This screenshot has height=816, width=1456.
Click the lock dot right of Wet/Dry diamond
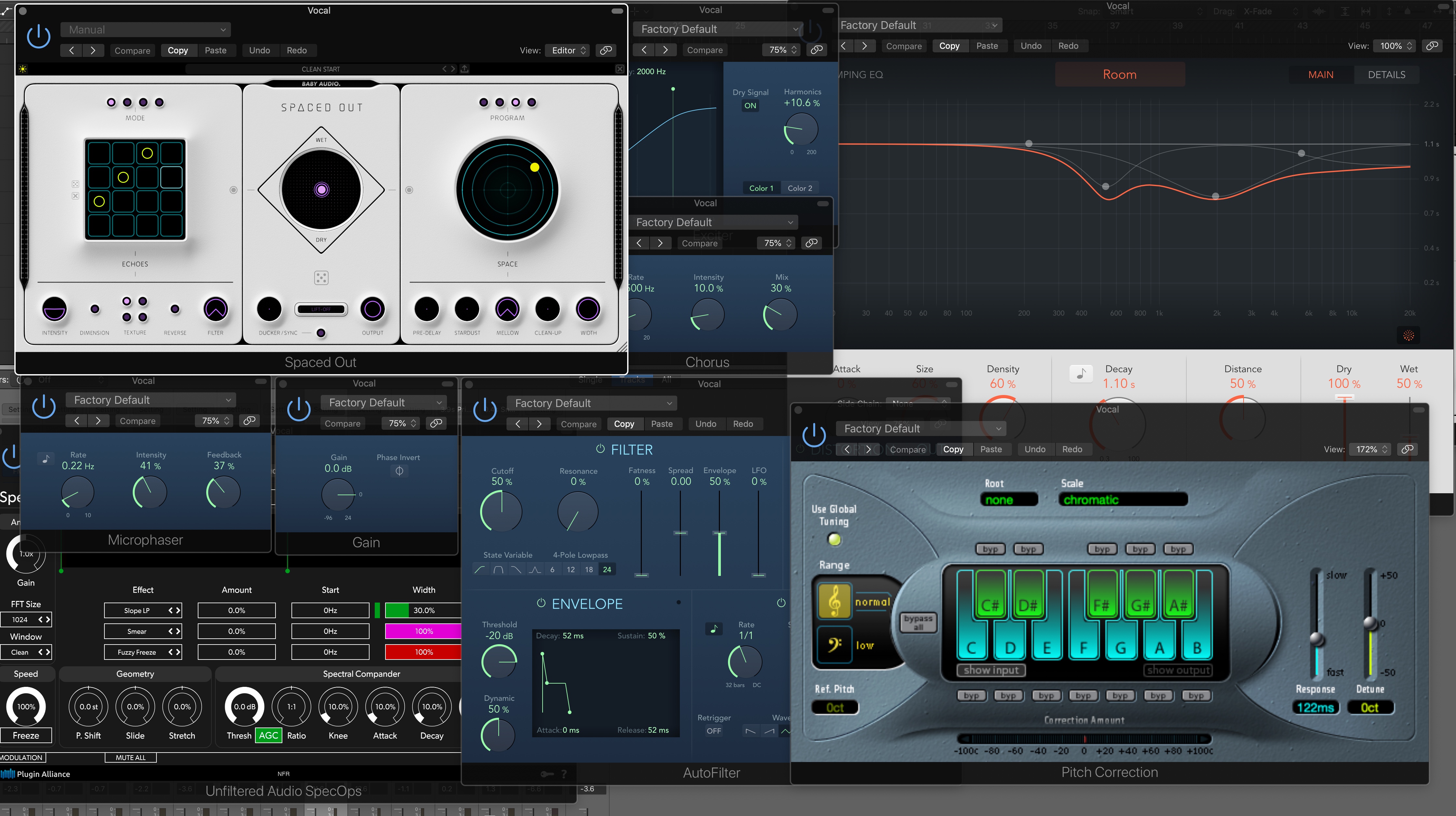click(x=409, y=190)
